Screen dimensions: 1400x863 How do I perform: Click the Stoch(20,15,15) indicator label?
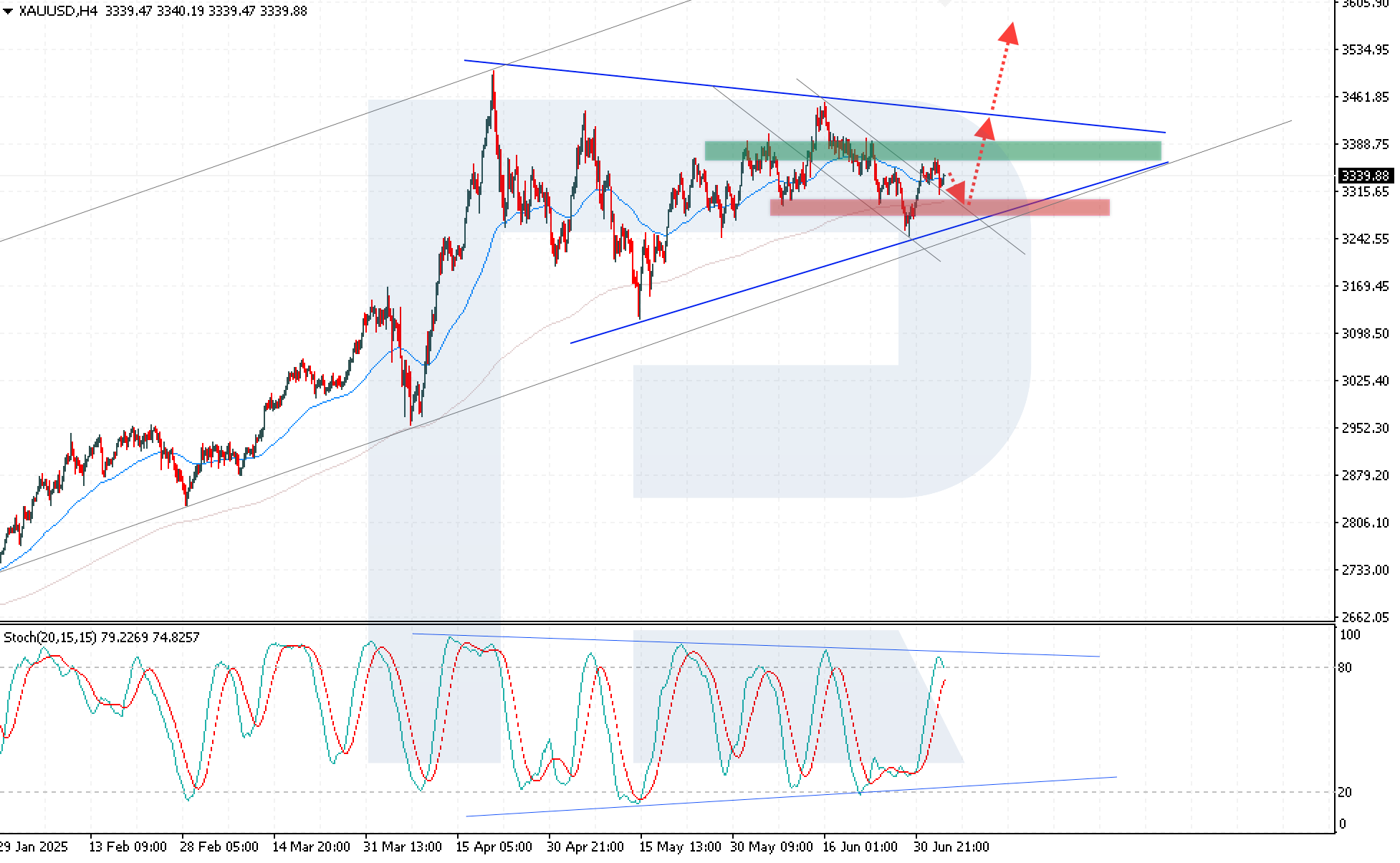pyautogui.click(x=49, y=637)
